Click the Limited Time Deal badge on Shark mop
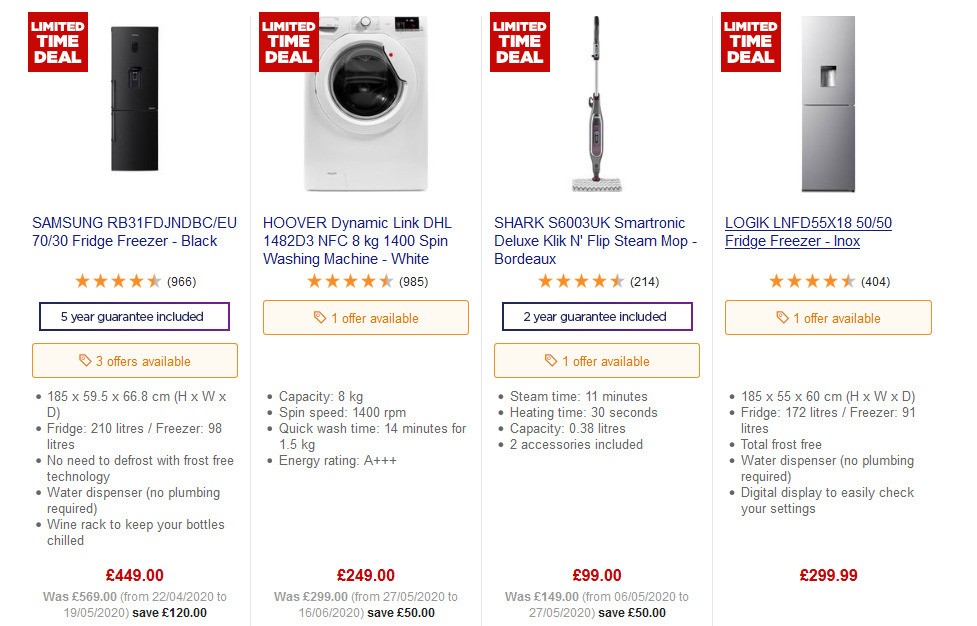The width and height of the screenshot is (977, 626). (x=519, y=42)
